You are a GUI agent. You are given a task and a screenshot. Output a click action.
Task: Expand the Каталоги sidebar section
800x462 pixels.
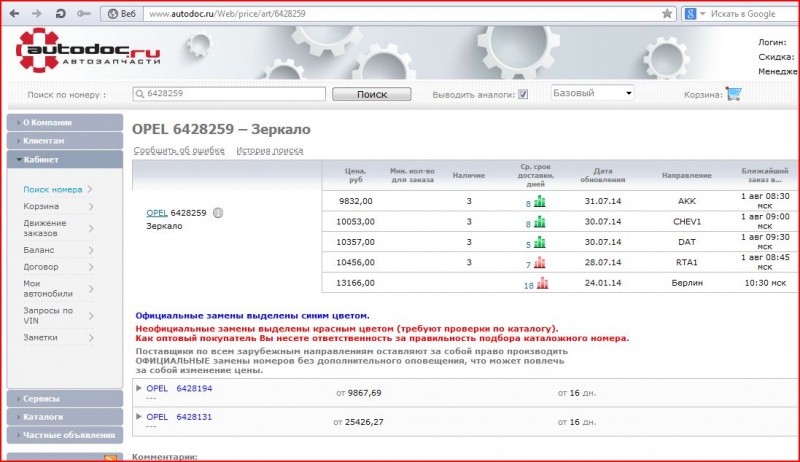click(x=43, y=416)
